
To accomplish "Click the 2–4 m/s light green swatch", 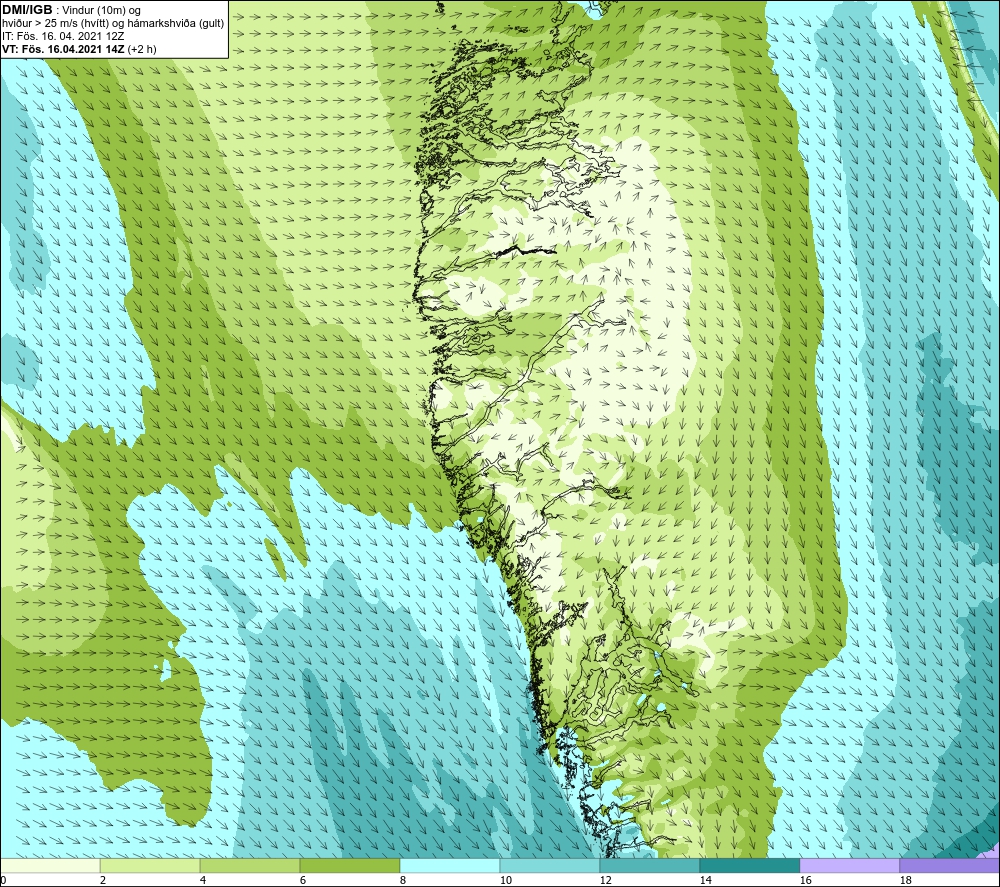I will pos(150,866).
